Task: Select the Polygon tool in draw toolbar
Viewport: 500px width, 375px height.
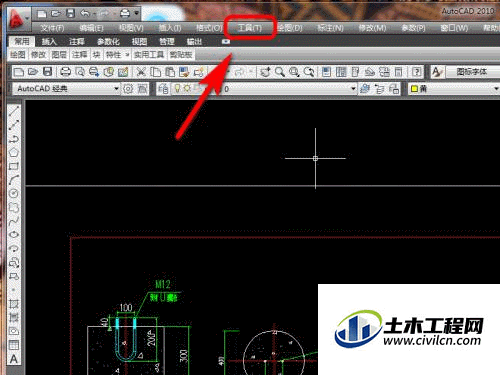Action: (14, 152)
